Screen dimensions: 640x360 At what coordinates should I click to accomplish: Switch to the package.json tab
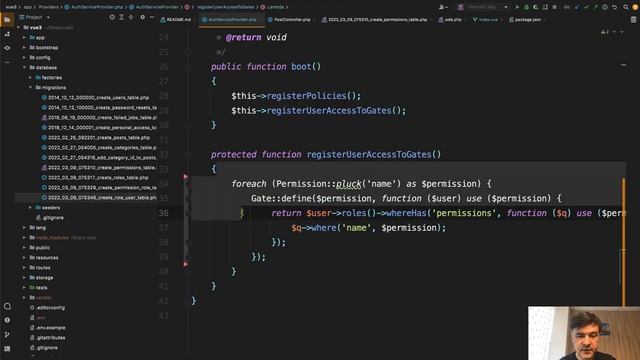pos(525,20)
